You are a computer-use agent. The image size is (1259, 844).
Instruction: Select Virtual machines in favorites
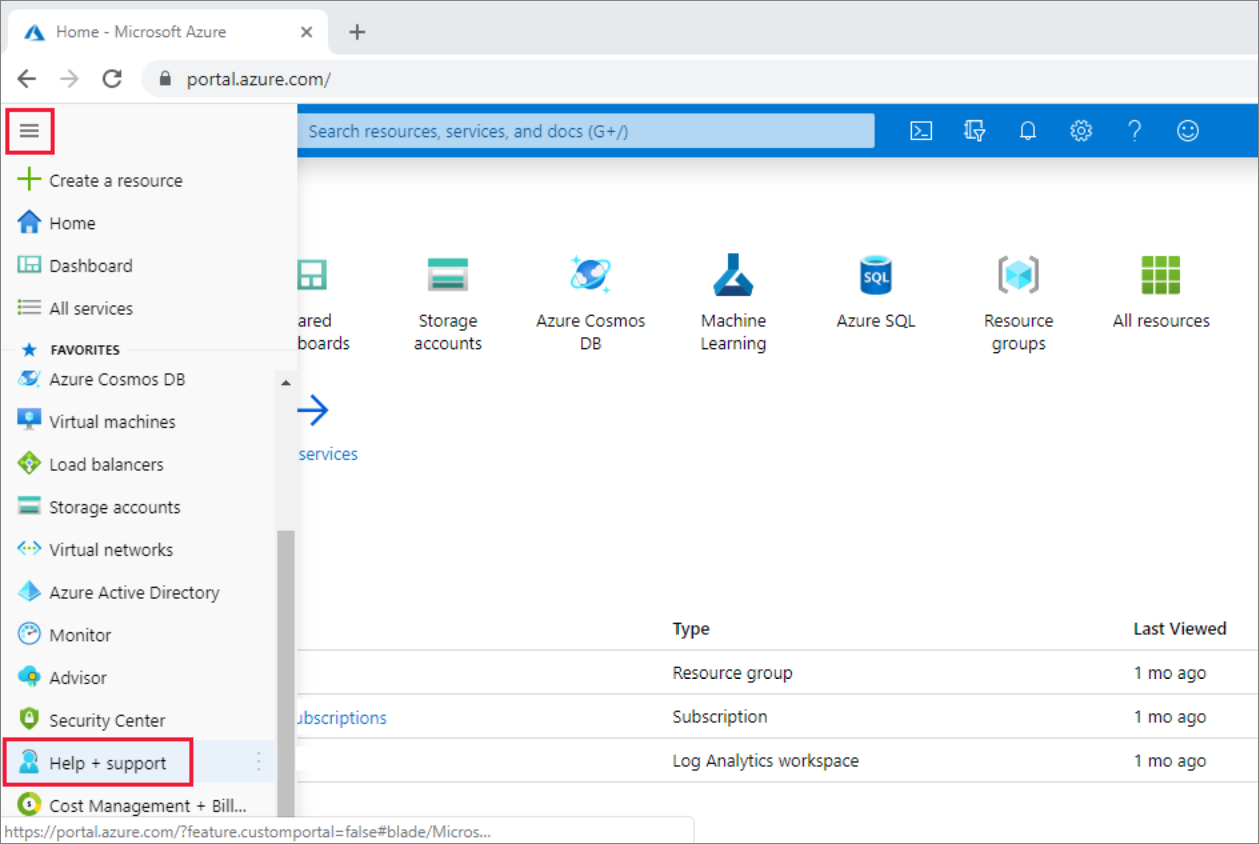(113, 421)
